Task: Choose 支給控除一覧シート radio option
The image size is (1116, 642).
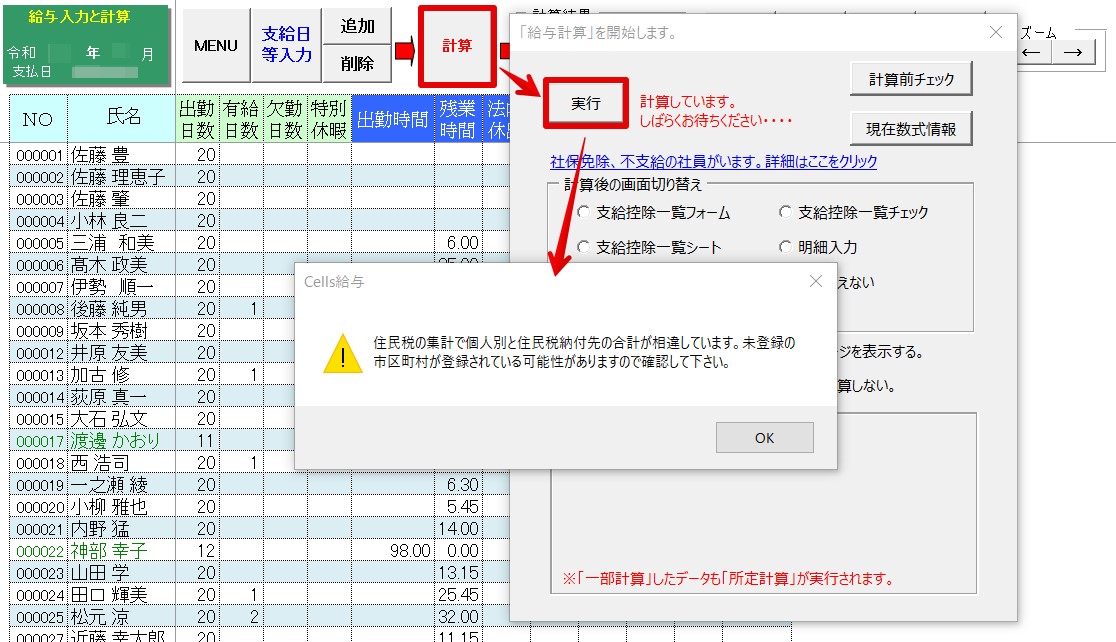Action: (584, 247)
